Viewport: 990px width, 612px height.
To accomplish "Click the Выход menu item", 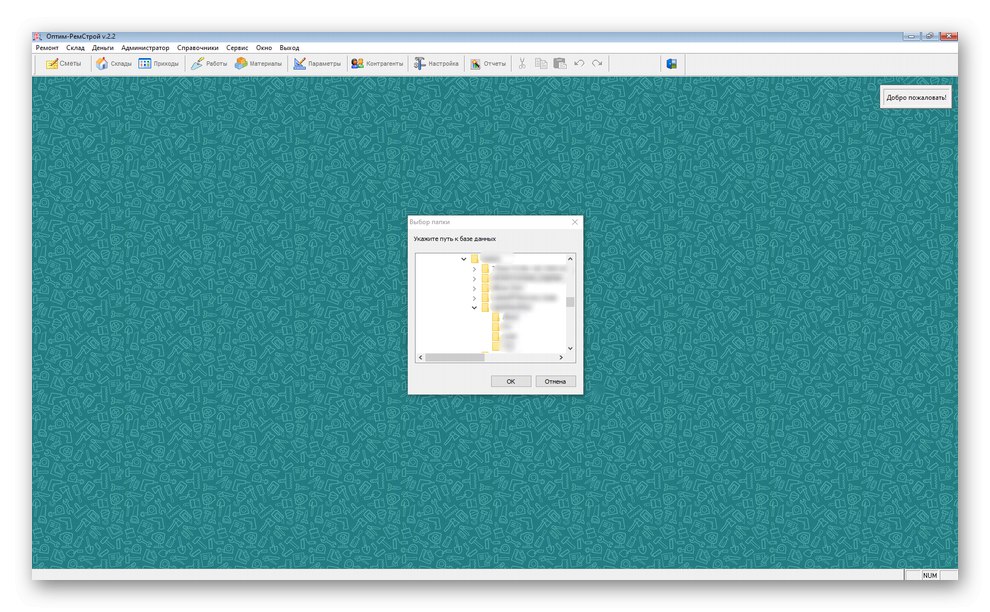I will 289,48.
